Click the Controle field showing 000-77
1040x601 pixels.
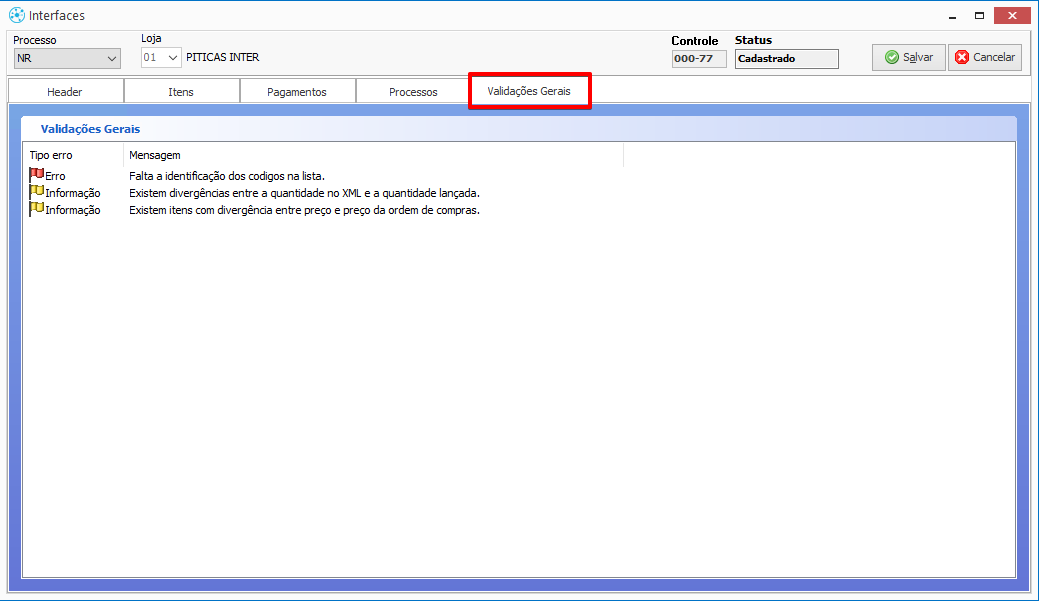(x=699, y=59)
